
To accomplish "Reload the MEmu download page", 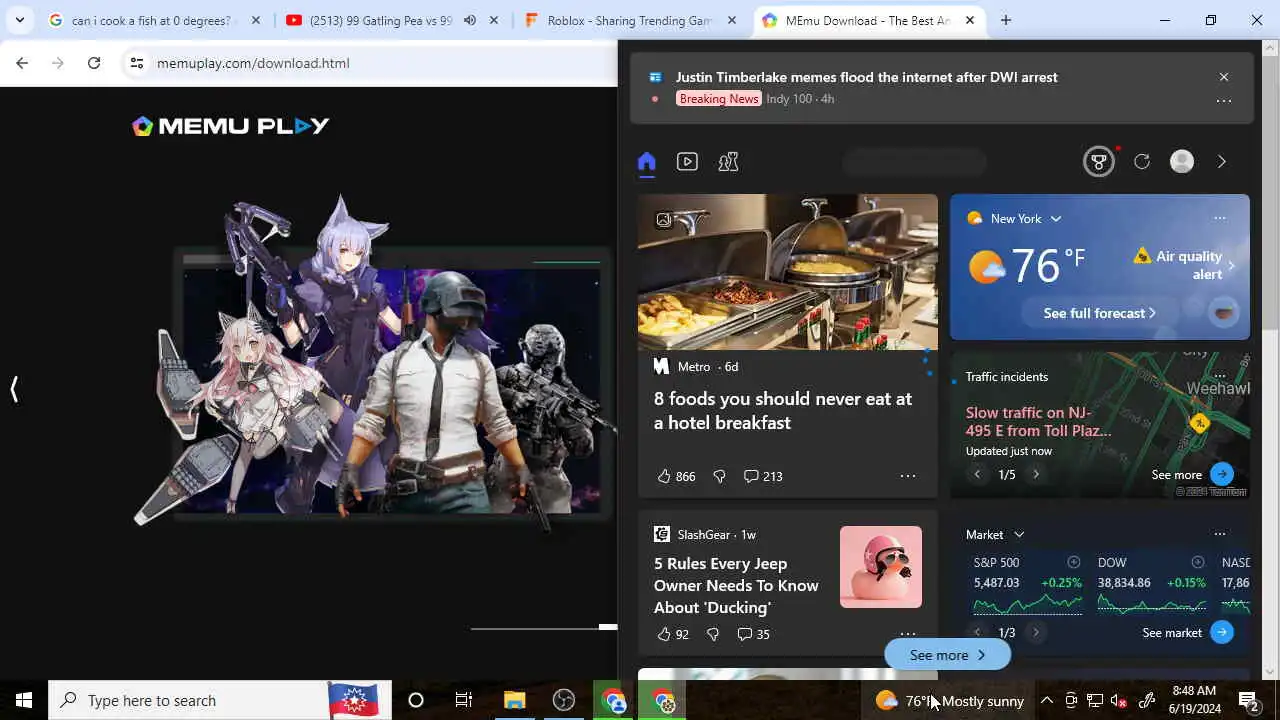I will click(x=94, y=63).
